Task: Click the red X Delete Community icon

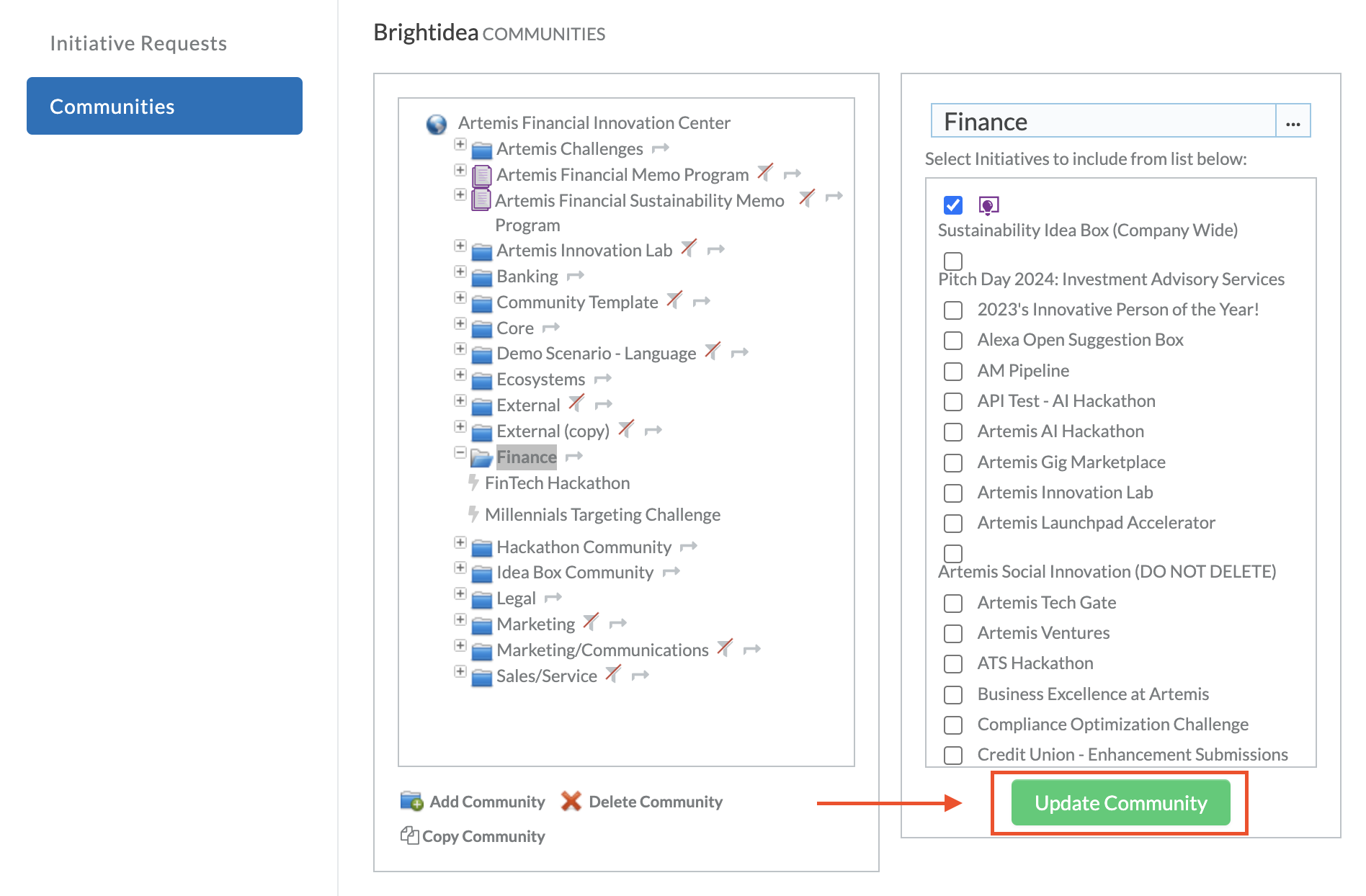Action: pos(571,801)
